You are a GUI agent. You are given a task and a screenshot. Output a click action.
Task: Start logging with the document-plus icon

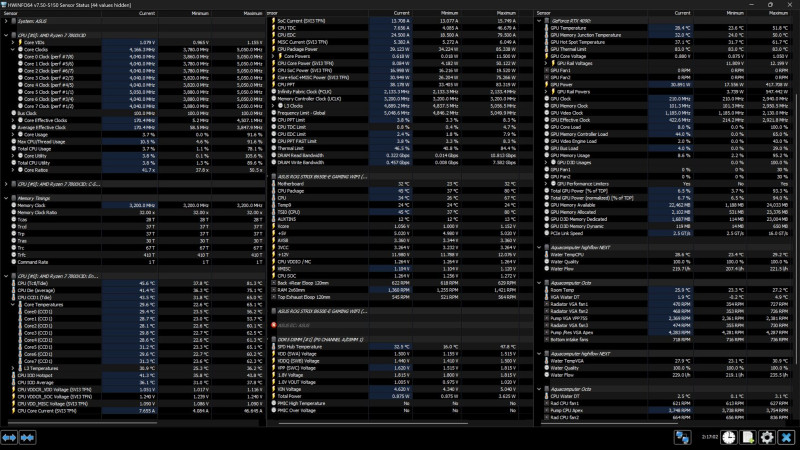click(x=748, y=437)
